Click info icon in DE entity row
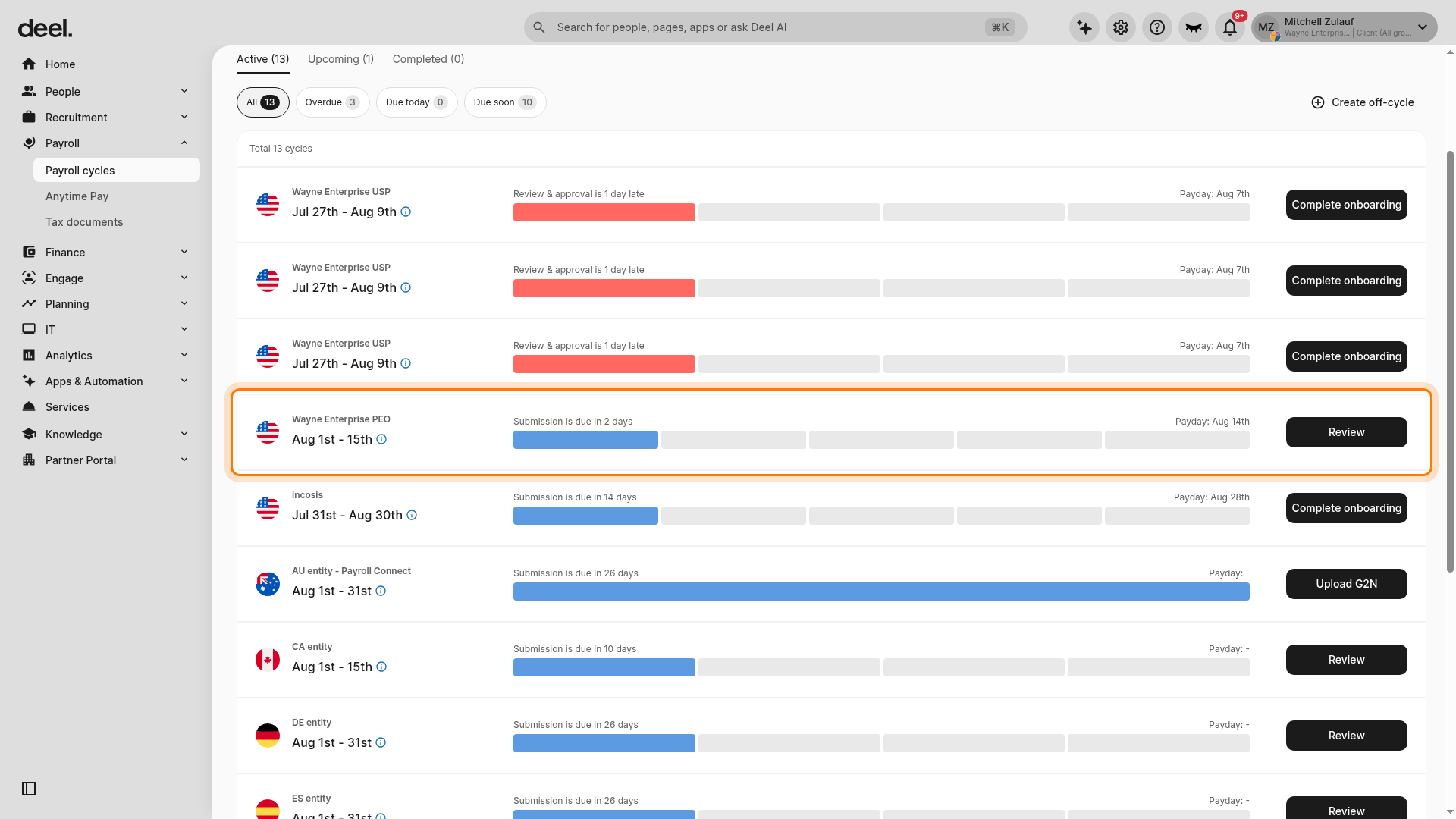 (x=381, y=742)
